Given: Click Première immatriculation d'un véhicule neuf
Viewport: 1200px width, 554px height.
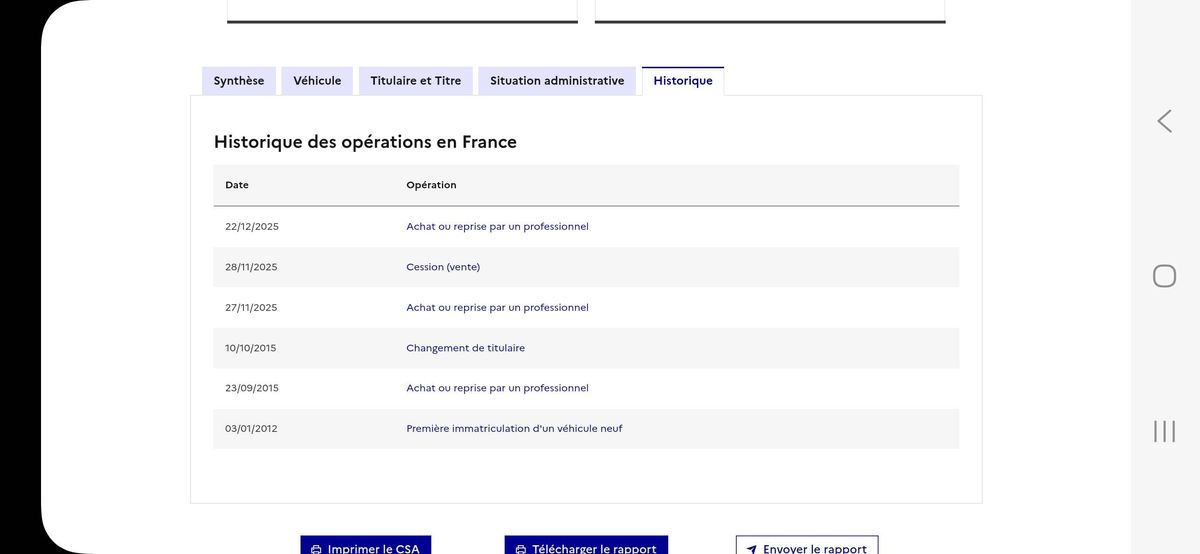Looking at the screenshot, I should pyautogui.click(x=514, y=429).
